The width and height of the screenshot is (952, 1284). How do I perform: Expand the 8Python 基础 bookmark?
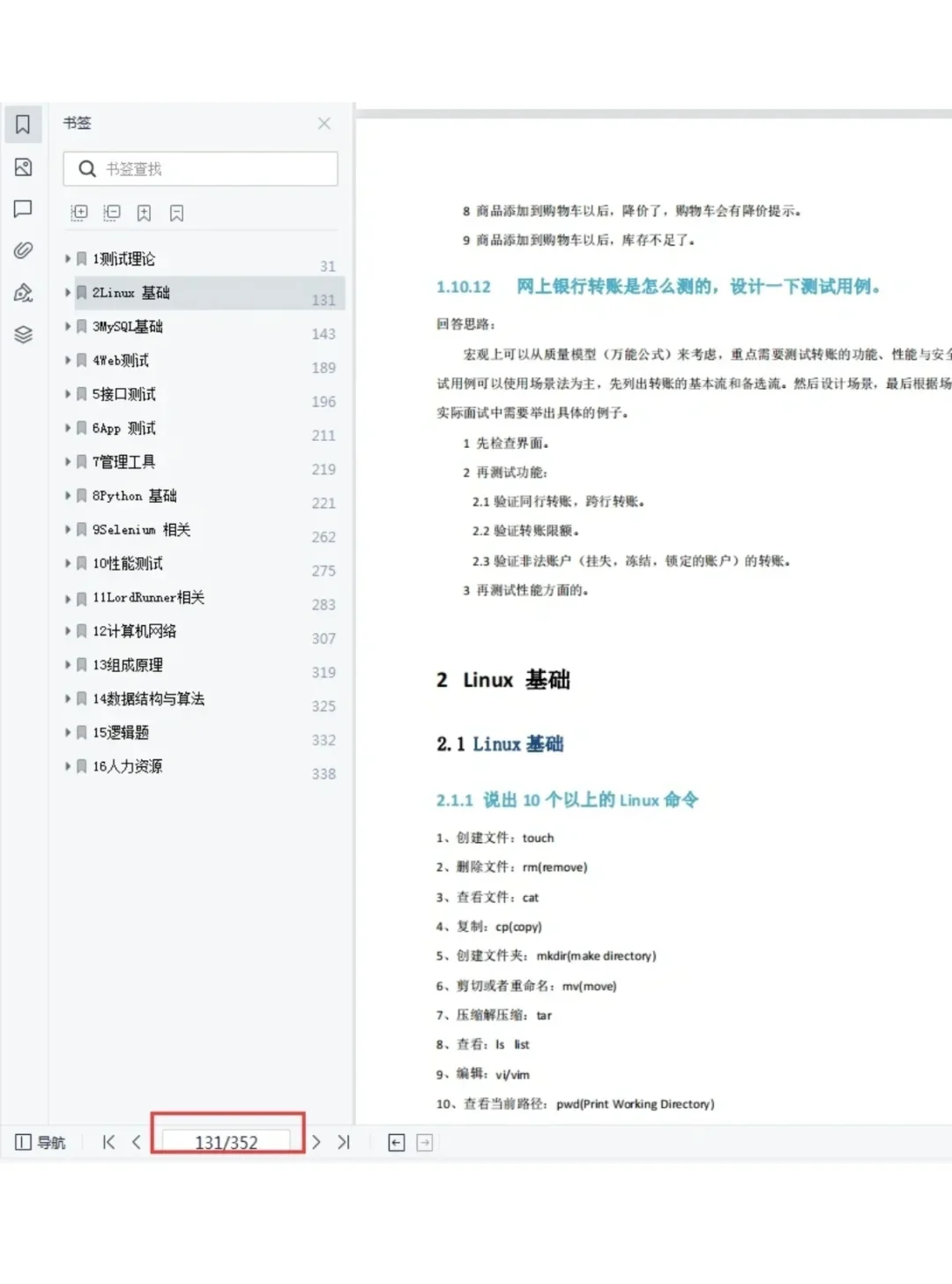69,496
